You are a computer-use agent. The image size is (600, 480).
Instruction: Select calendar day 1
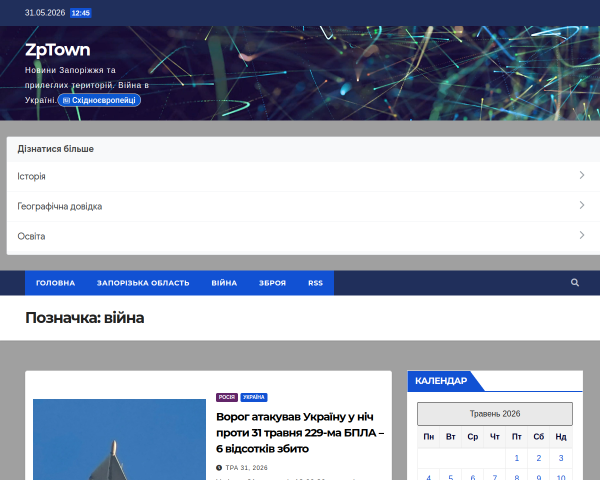point(517,458)
